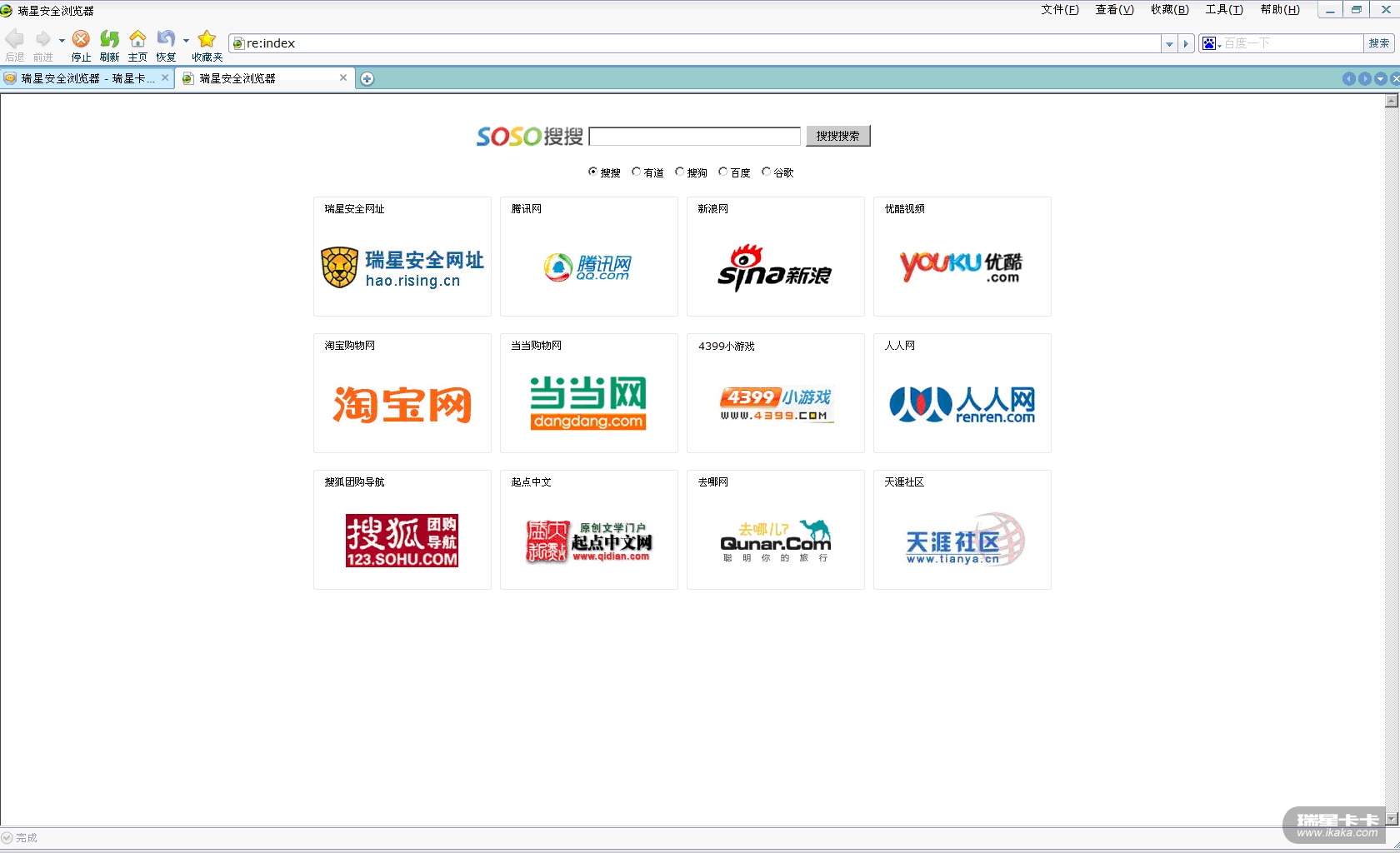Close the 瑞星安全浏览器 - 瑞星卡... tab
Viewport: 1400px width, 853px height.
coord(165,77)
